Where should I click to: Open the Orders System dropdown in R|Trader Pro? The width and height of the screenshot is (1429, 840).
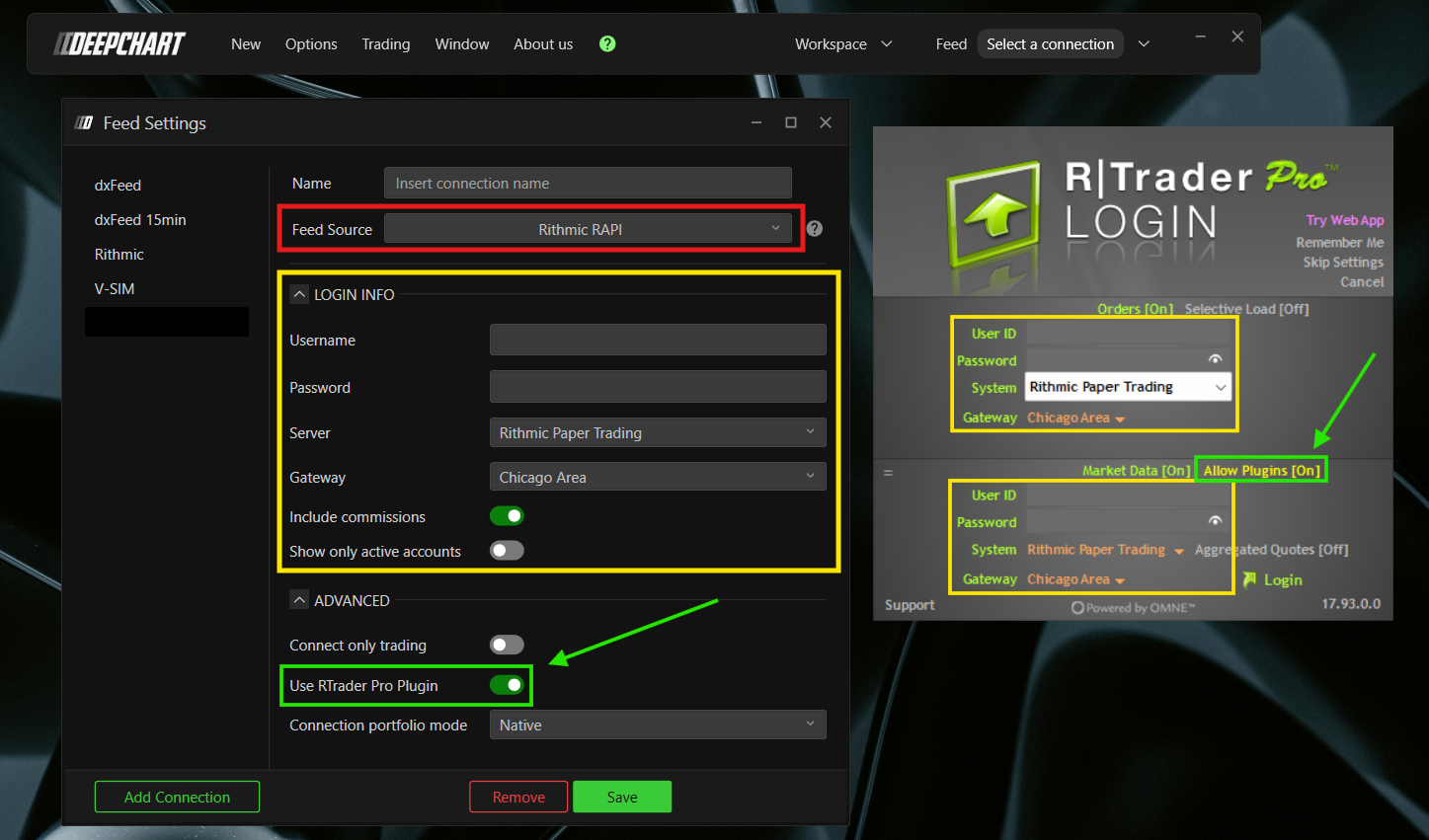(x=1128, y=387)
